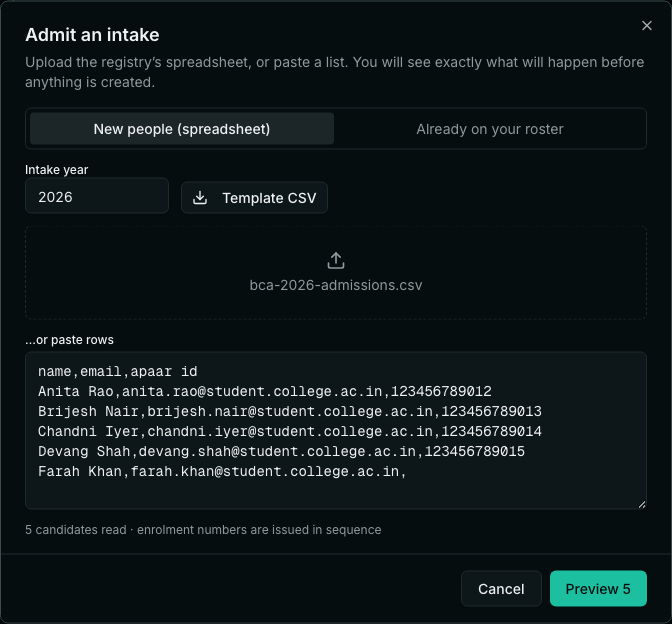Switch to New people (spreadsheet) tab

tap(182, 129)
